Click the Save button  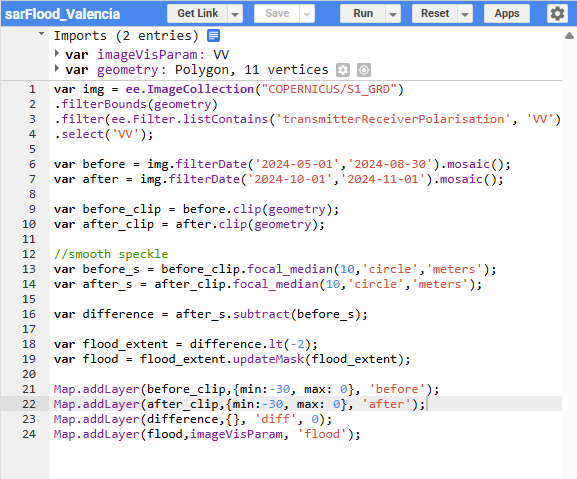click(277, 14)
